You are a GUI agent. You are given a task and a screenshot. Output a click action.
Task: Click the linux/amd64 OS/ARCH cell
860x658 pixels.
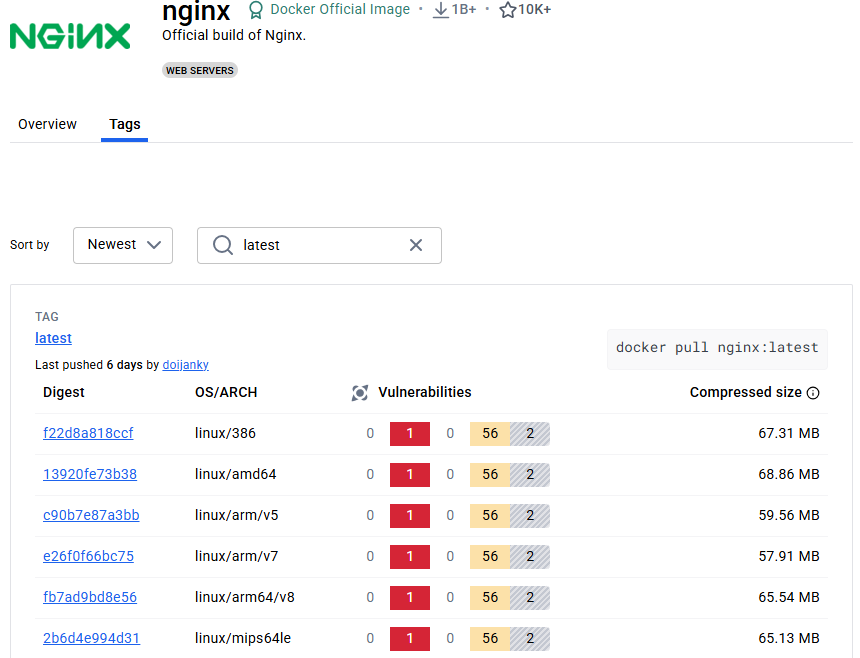[236, 474]
